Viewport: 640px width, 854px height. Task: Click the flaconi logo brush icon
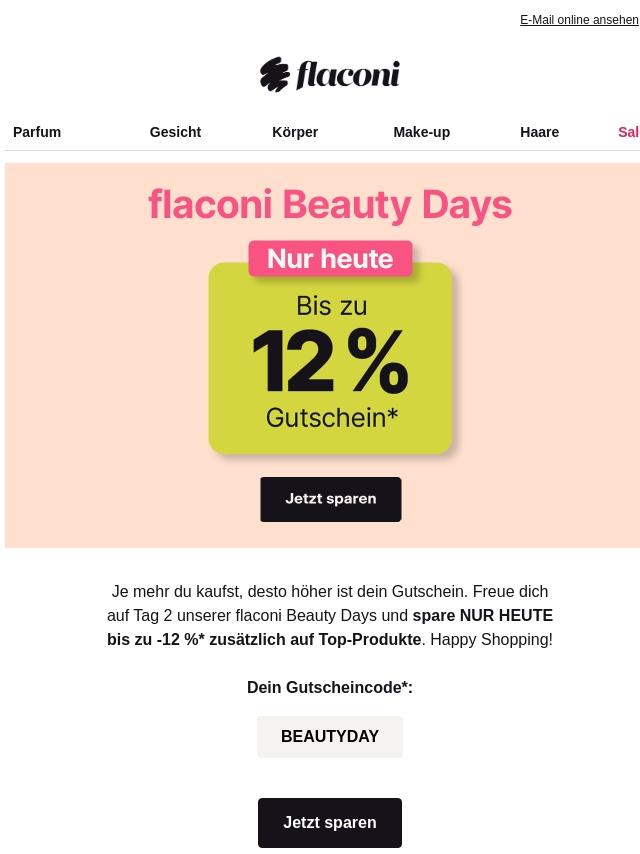(274, 74)
